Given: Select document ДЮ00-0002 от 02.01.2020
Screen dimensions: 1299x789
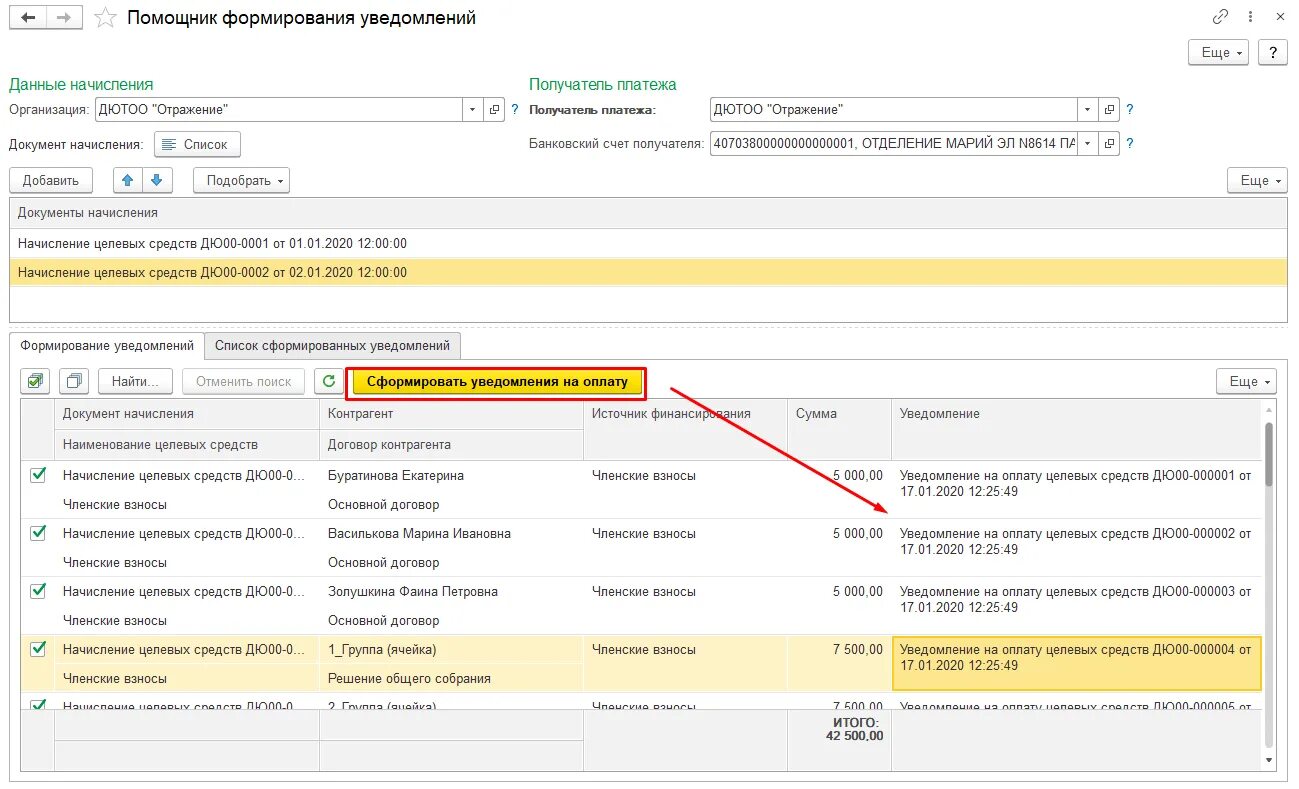Looking at the screenshot, I should [648, 272].
